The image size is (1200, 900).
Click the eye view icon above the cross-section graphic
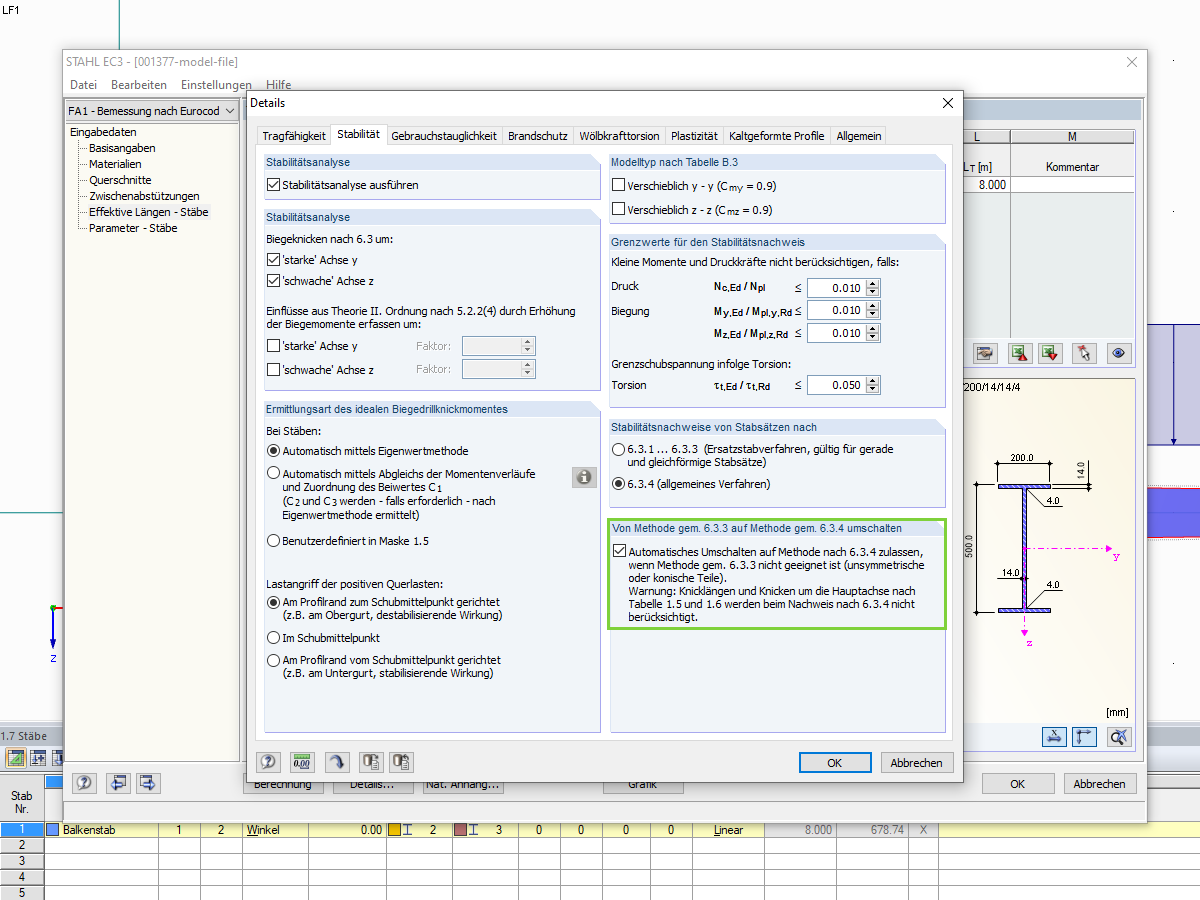[1119, 353]
